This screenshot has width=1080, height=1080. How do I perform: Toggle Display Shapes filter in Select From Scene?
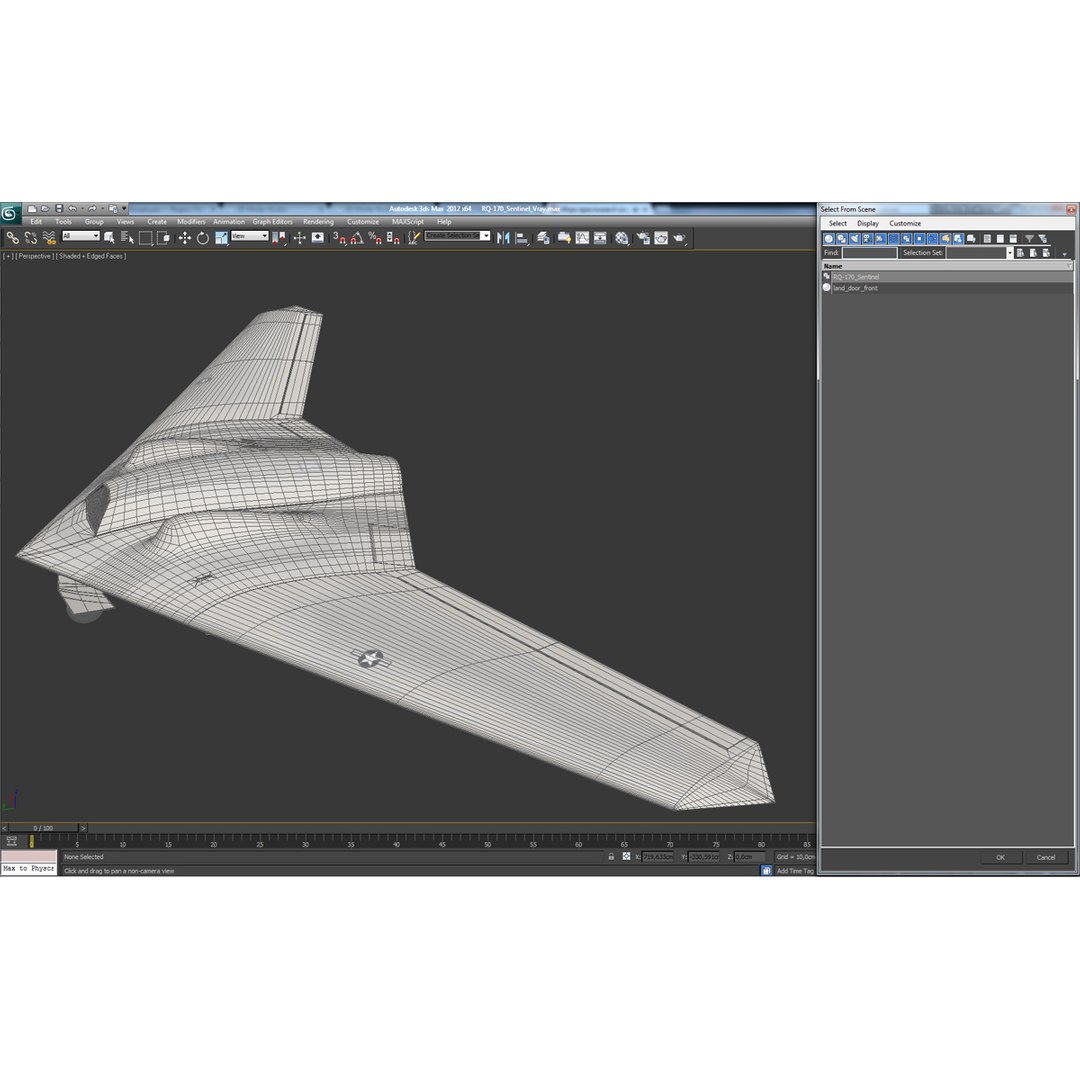point(842,238)
